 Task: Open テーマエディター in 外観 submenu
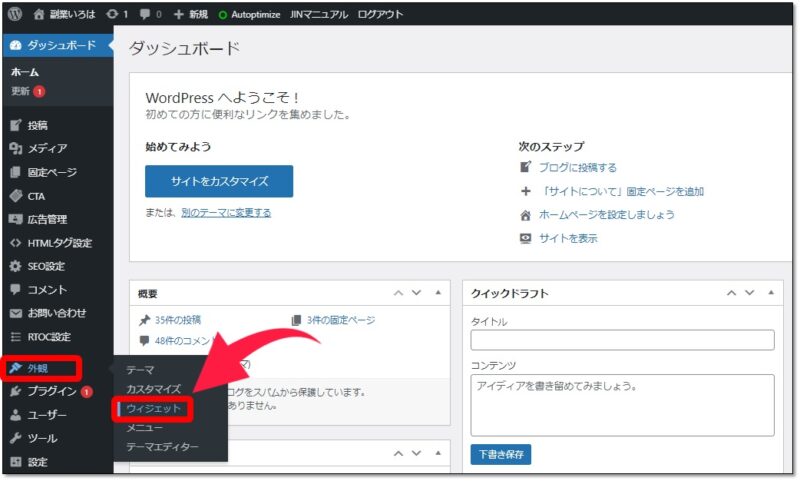162,447
